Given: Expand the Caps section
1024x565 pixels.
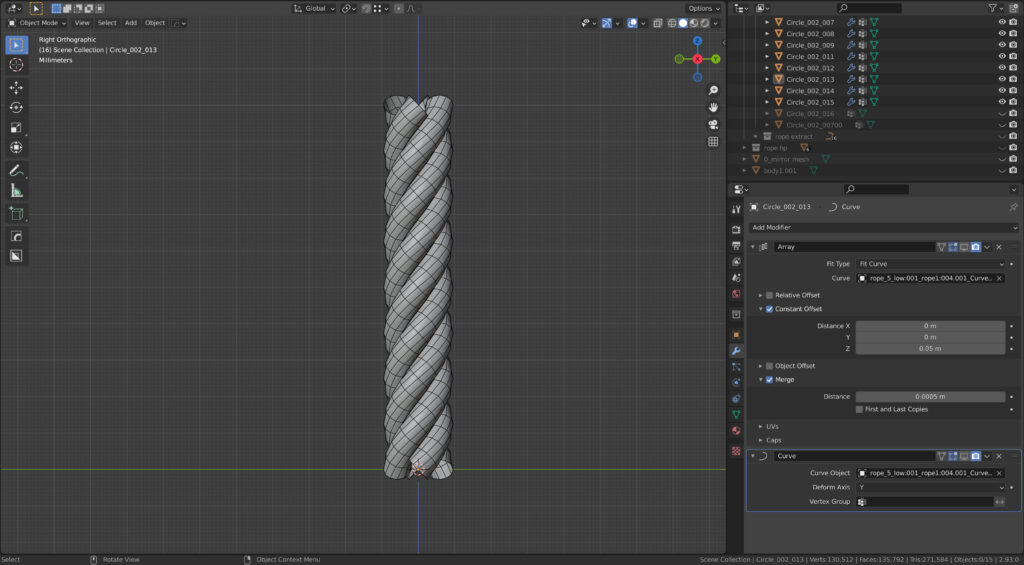Looking at the screenshot, I should click(x=773, y=440).
